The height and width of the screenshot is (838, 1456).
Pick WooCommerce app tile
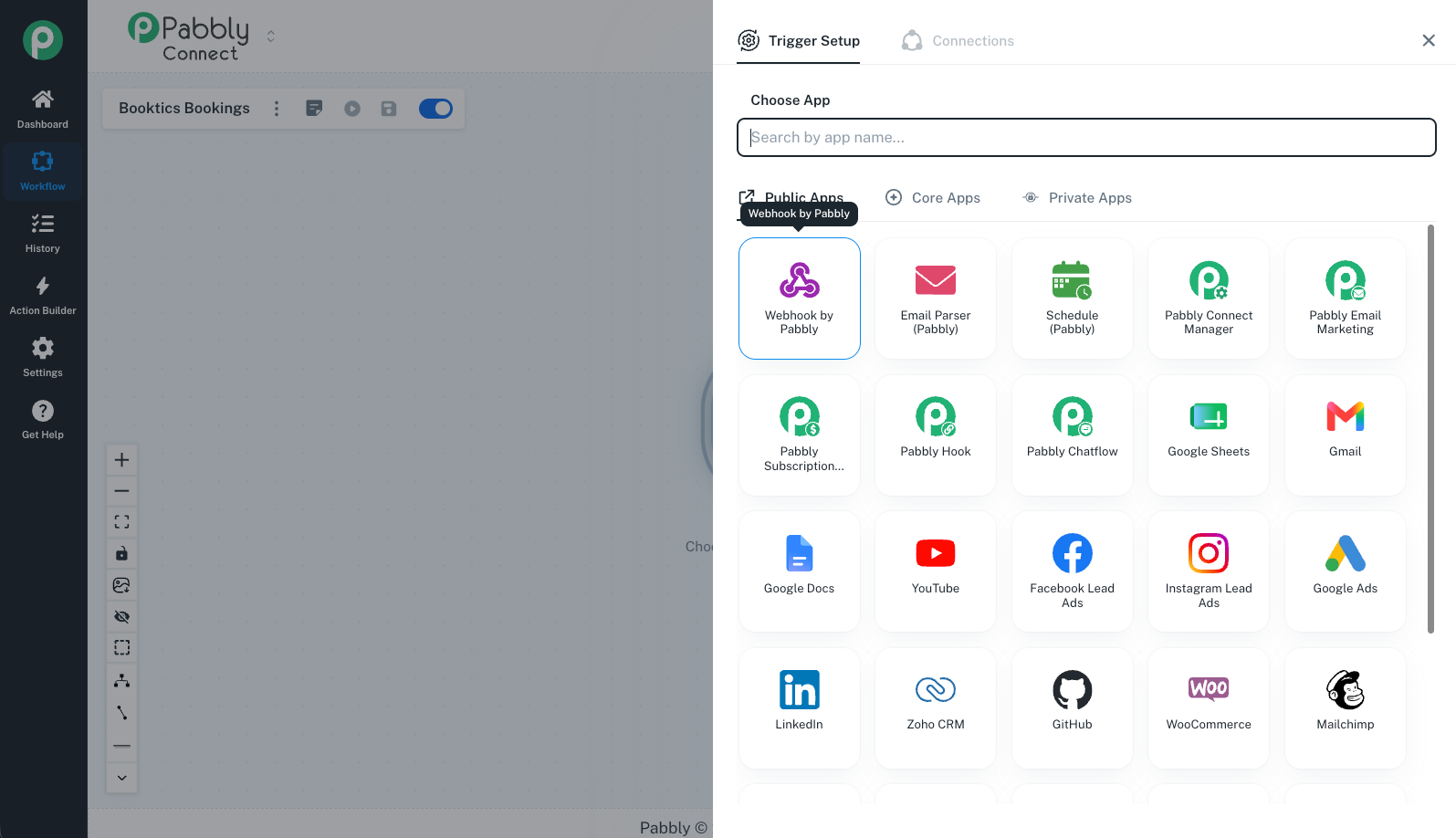tap(1209, 708)
